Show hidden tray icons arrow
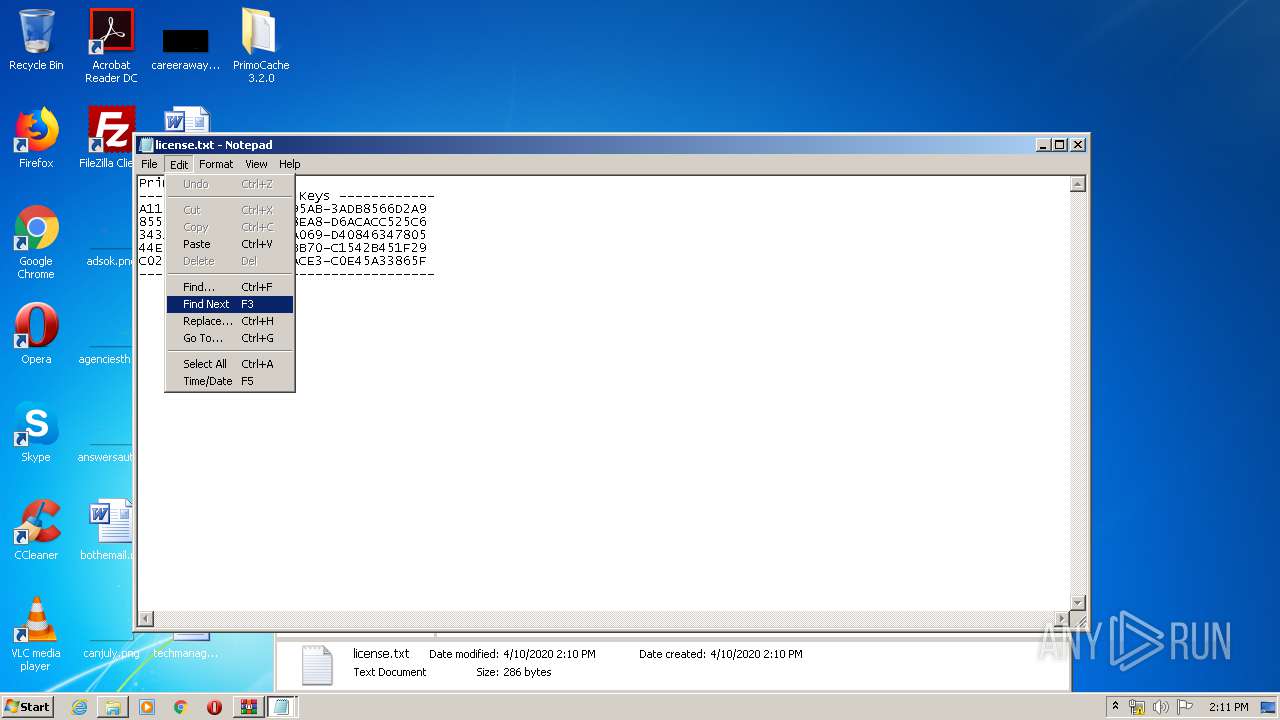This screenshot has height=720, width=1280. pos(1116,707)
